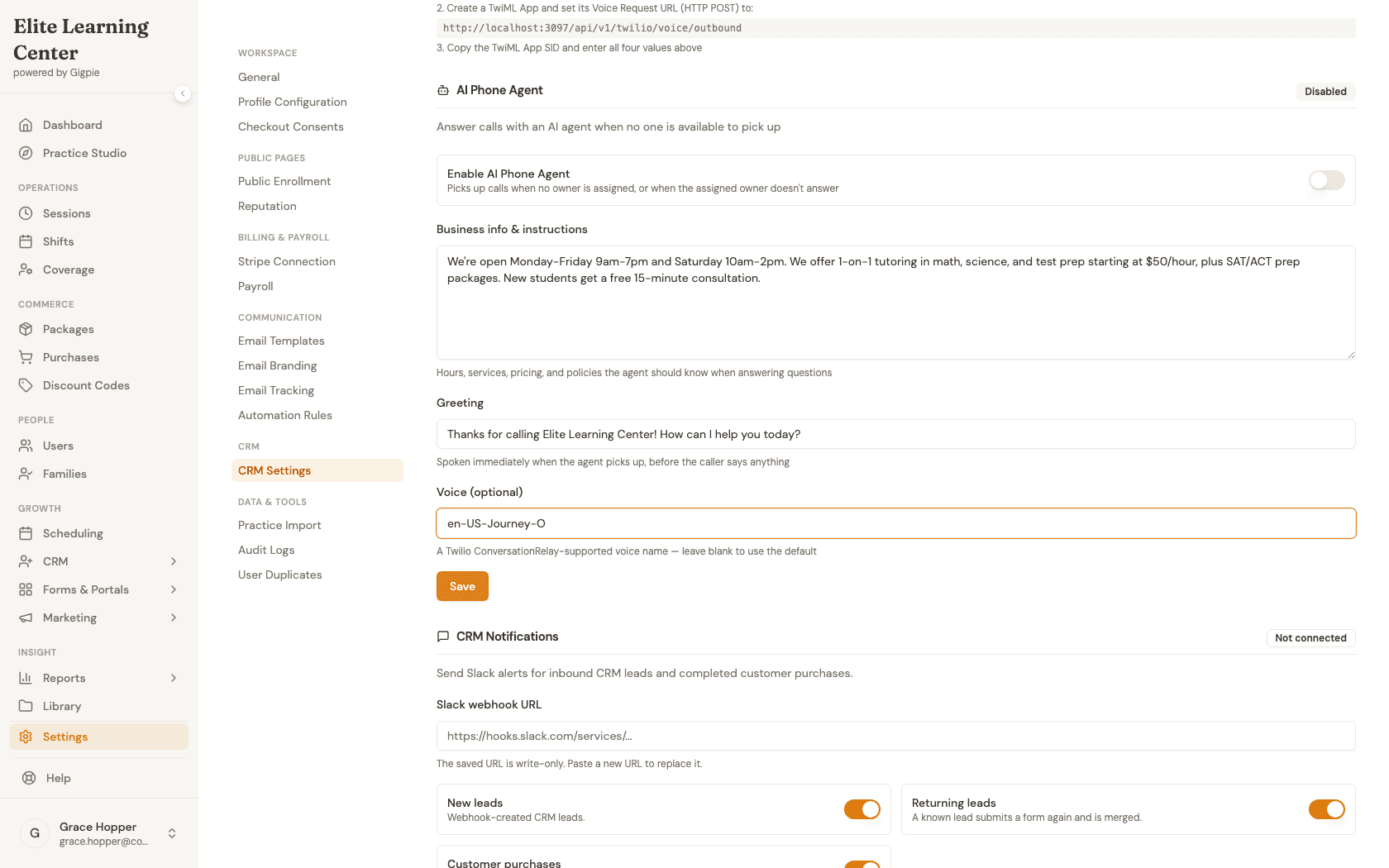
Task: Click the Packages box icon
Action: click(26, 329)
